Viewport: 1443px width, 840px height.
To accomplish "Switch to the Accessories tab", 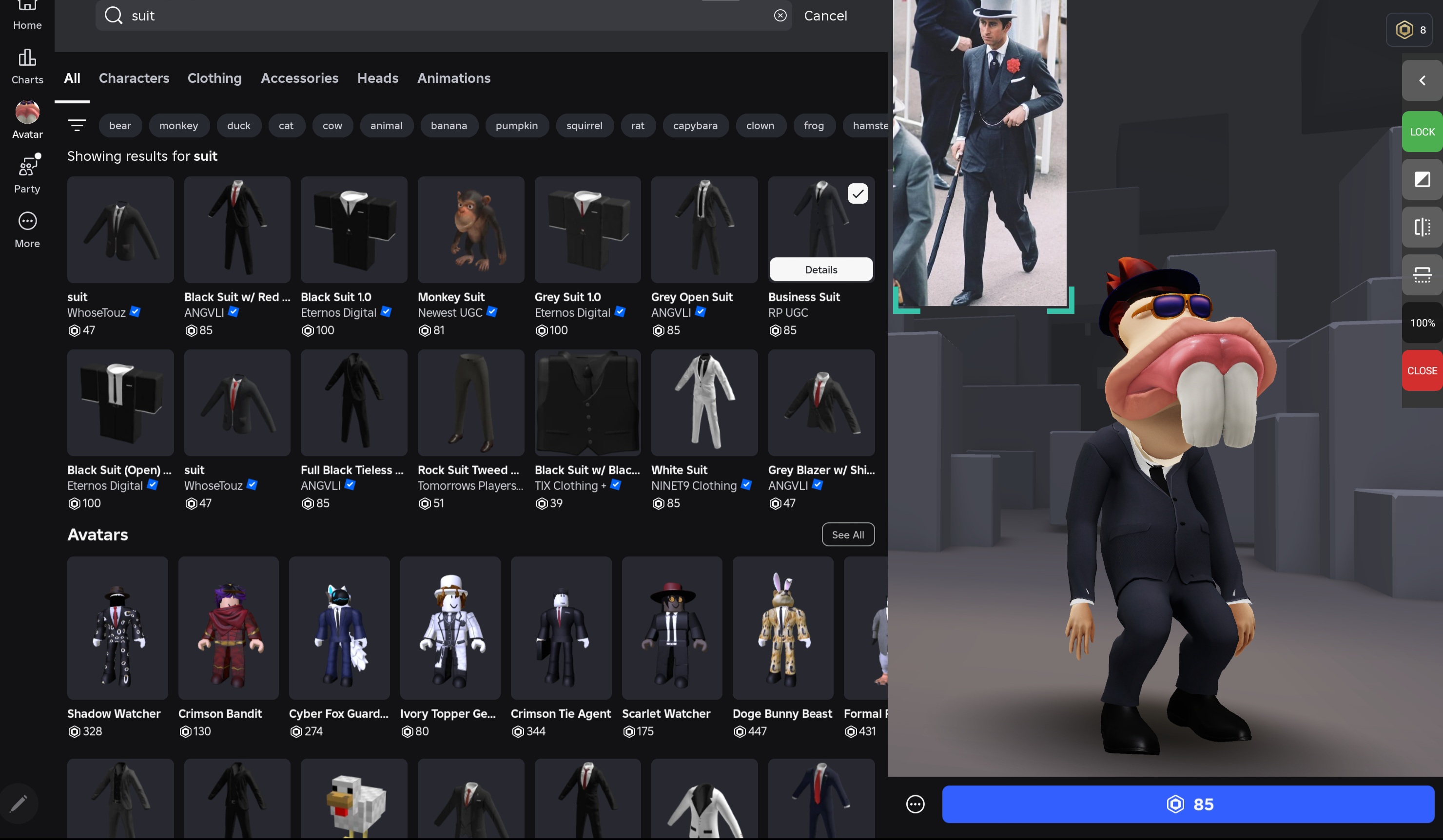I will pos(299,78).
